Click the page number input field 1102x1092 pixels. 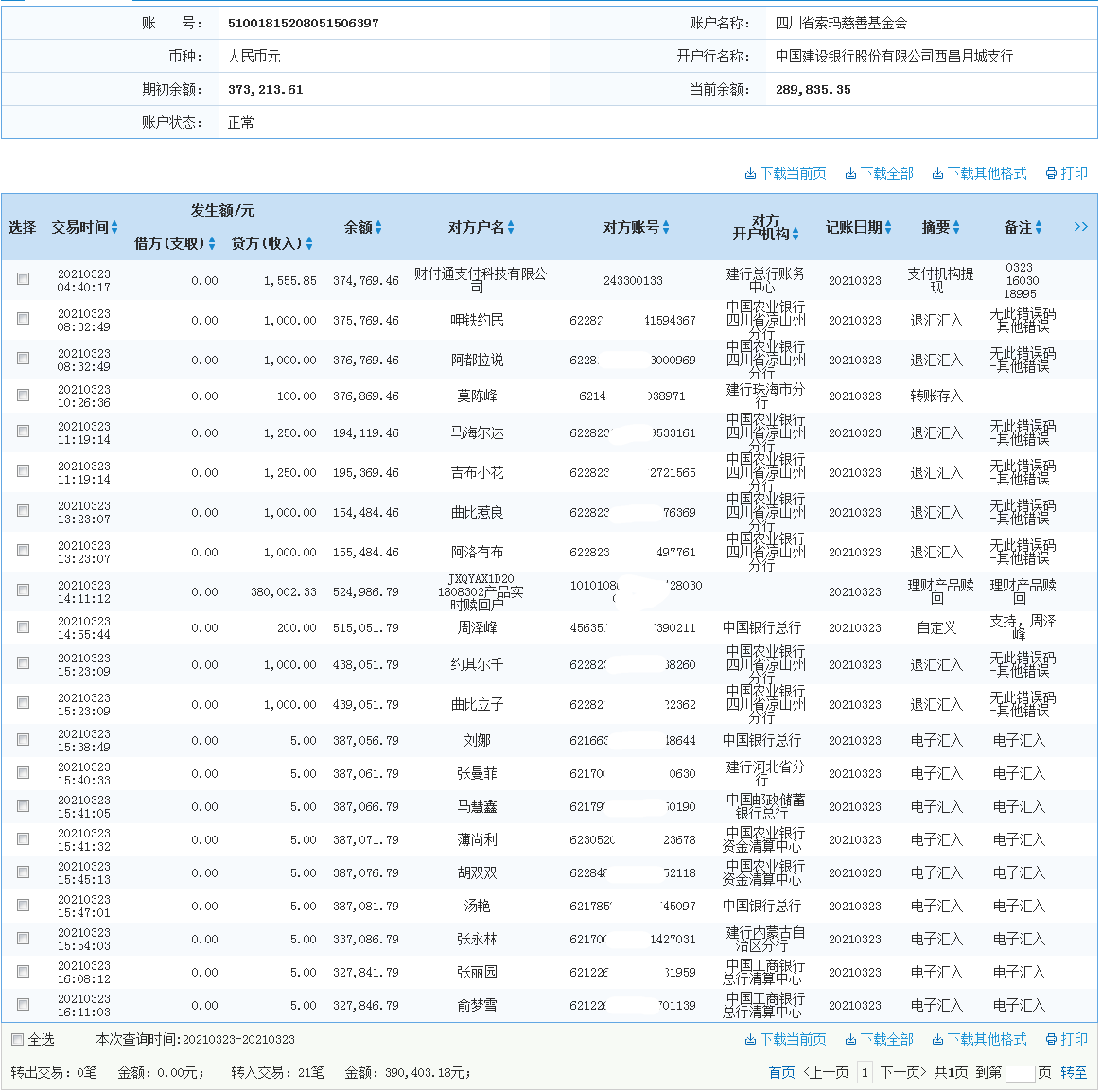click(1020, 1074)
